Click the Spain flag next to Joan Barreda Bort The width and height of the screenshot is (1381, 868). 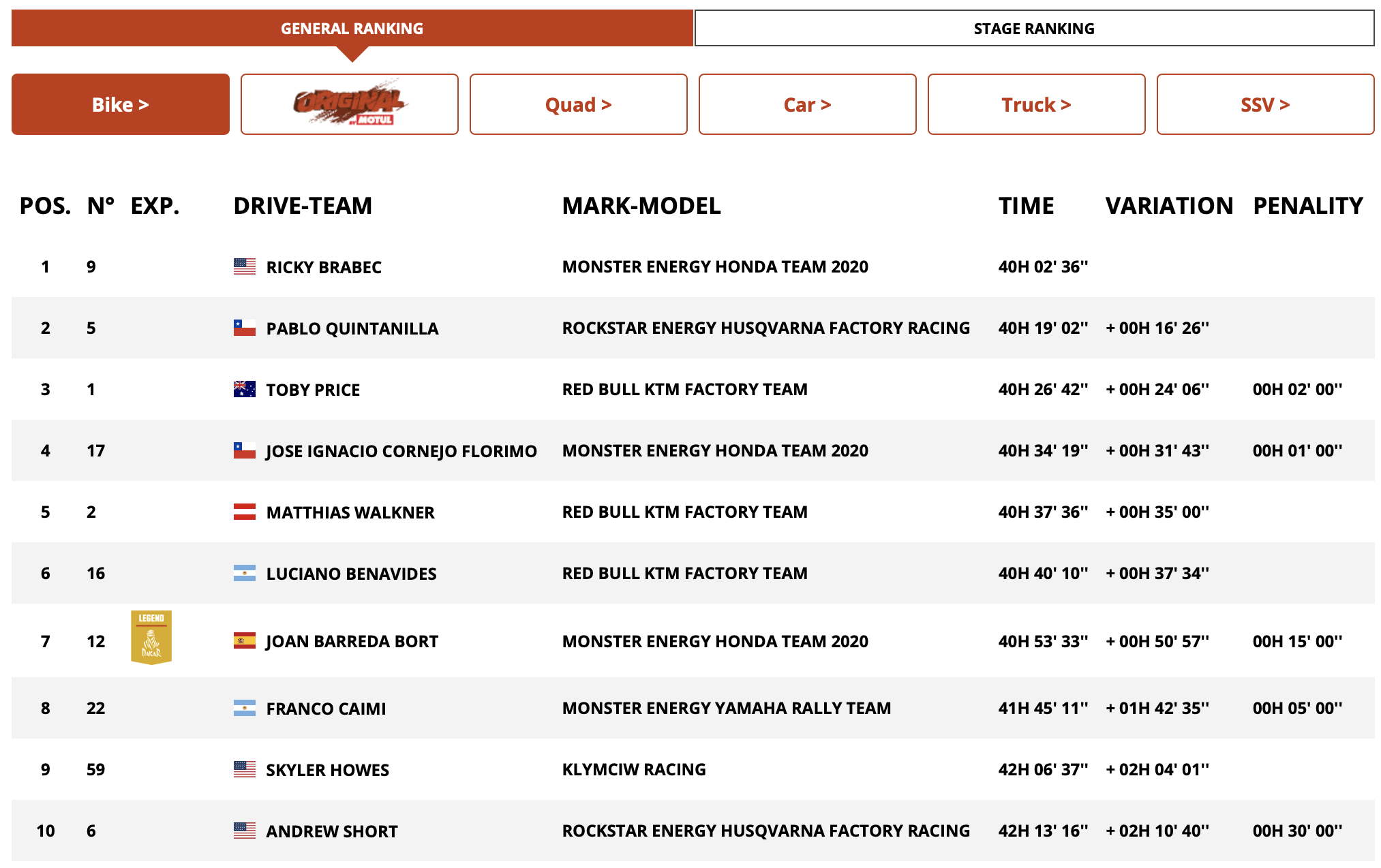click(245, 640)
